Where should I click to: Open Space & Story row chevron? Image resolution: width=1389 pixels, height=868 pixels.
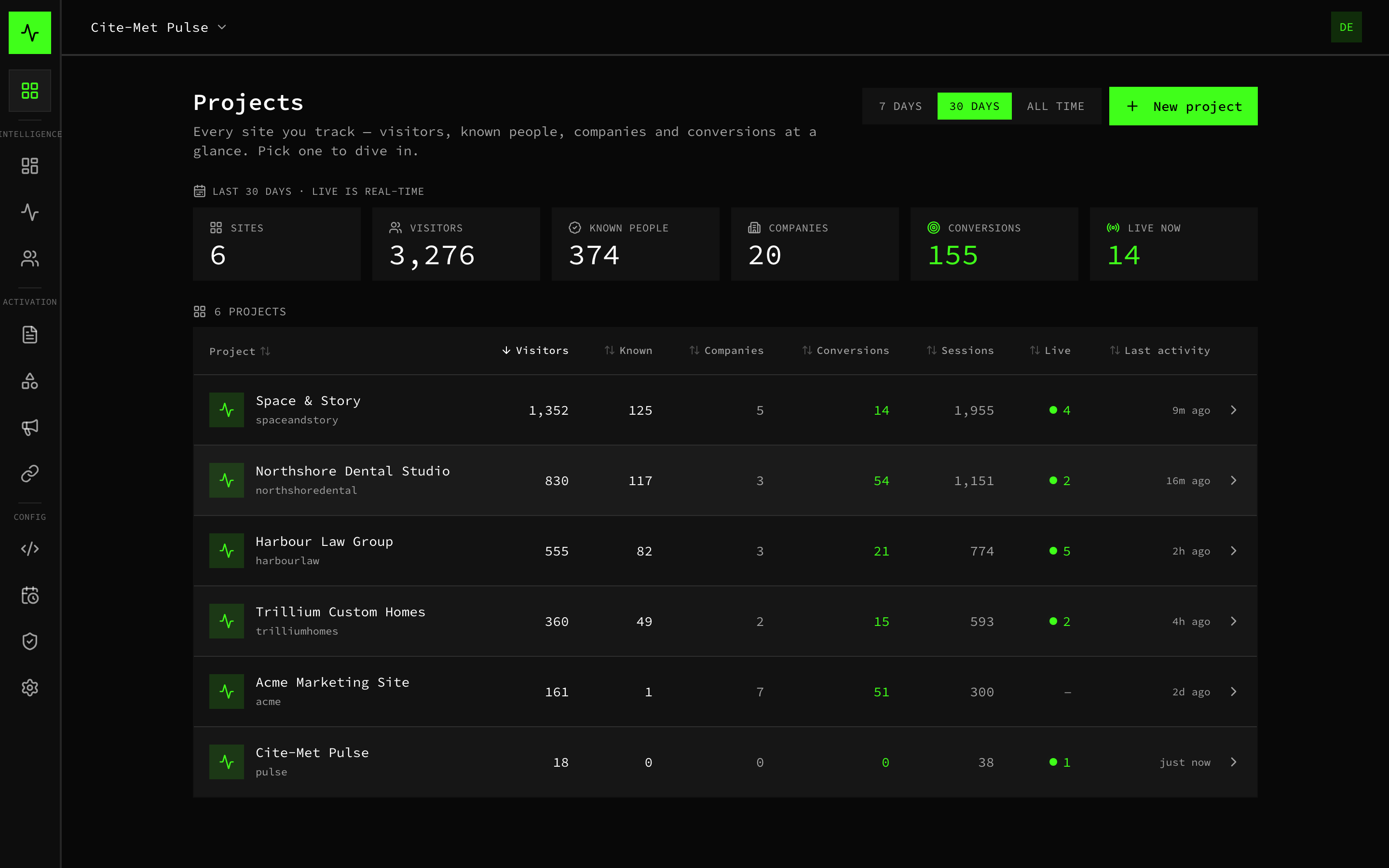(1233, 410)
